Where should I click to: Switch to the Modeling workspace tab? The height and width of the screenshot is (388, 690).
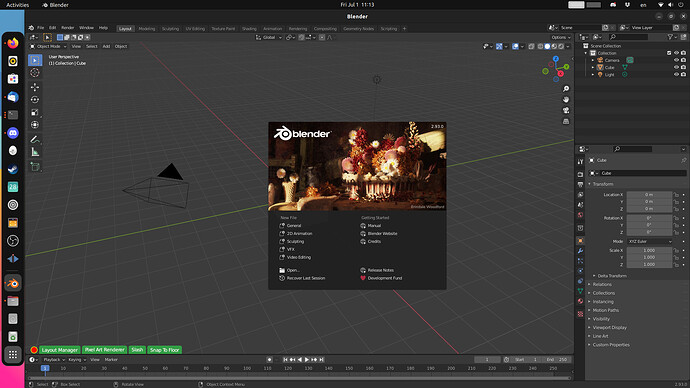(x=147, y=29)
